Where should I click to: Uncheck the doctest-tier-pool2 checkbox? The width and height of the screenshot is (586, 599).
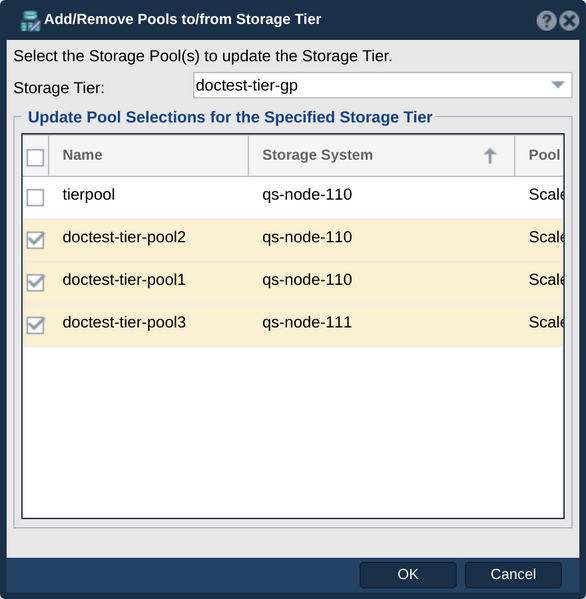36,240
